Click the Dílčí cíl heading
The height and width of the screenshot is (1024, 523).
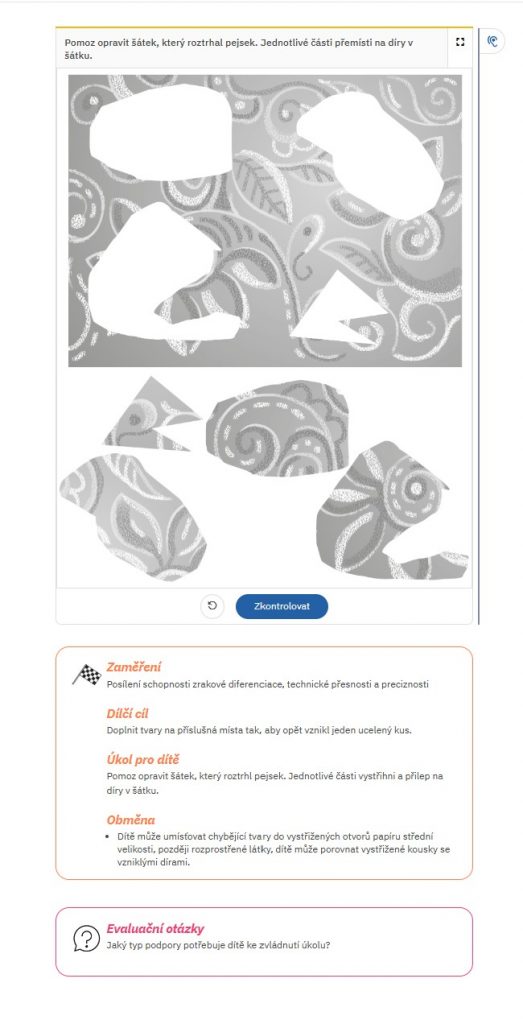127,714
